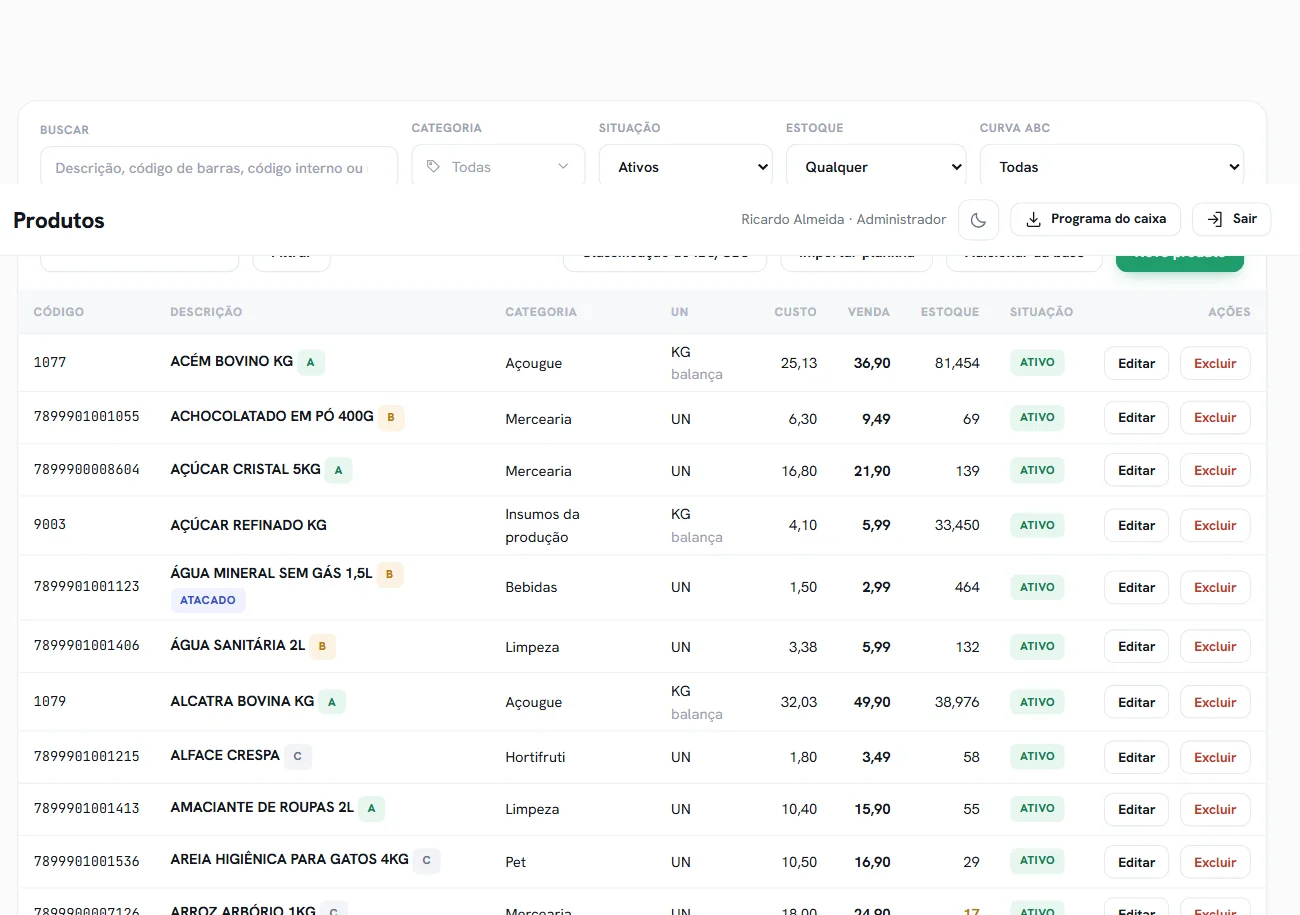Click Hortifruti category cell
Image resolution: width=1300 pixels, height=915 pixels.
535,757
